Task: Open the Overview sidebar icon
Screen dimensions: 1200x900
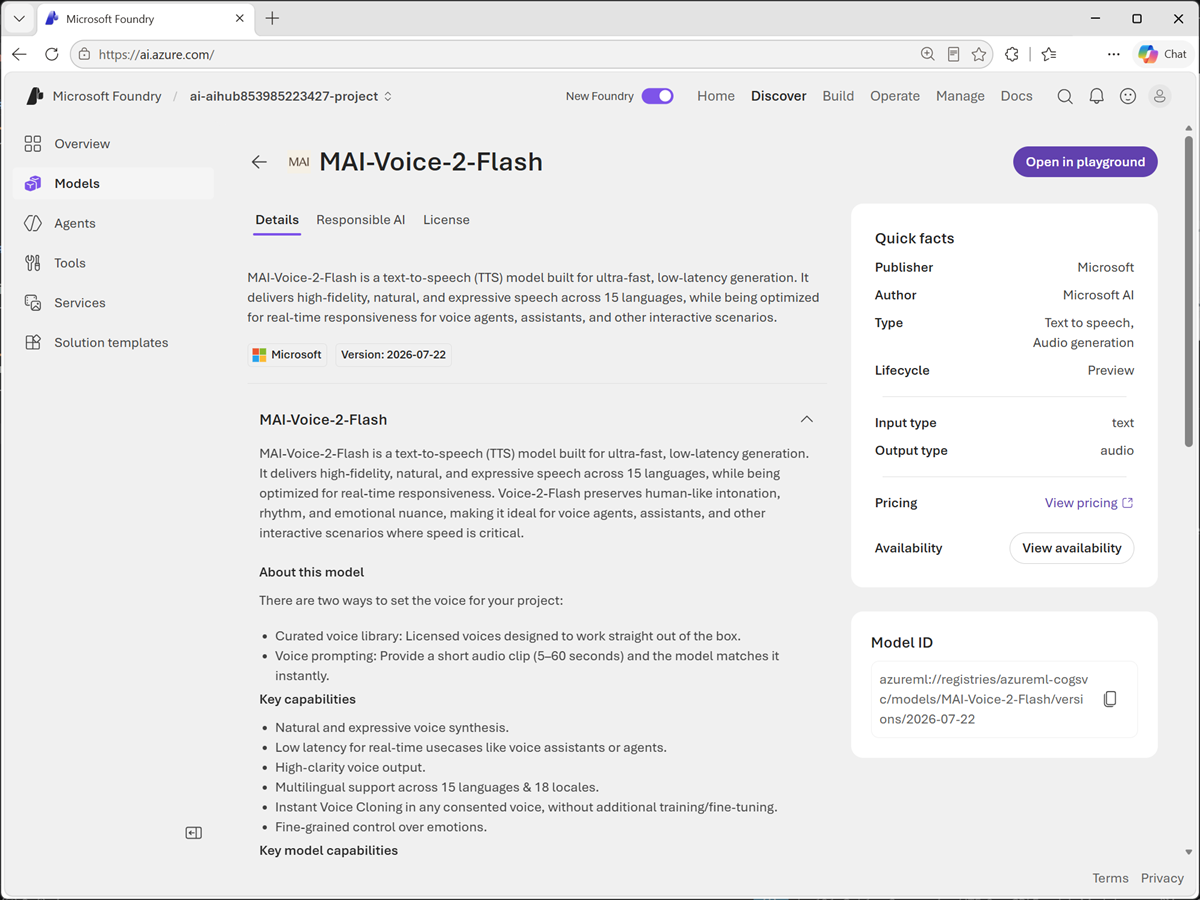Action: tap(33, 144)
